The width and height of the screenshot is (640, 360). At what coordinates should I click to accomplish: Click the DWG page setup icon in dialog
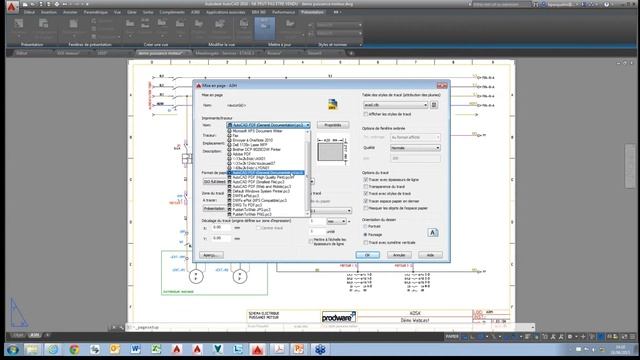[333, 104]
